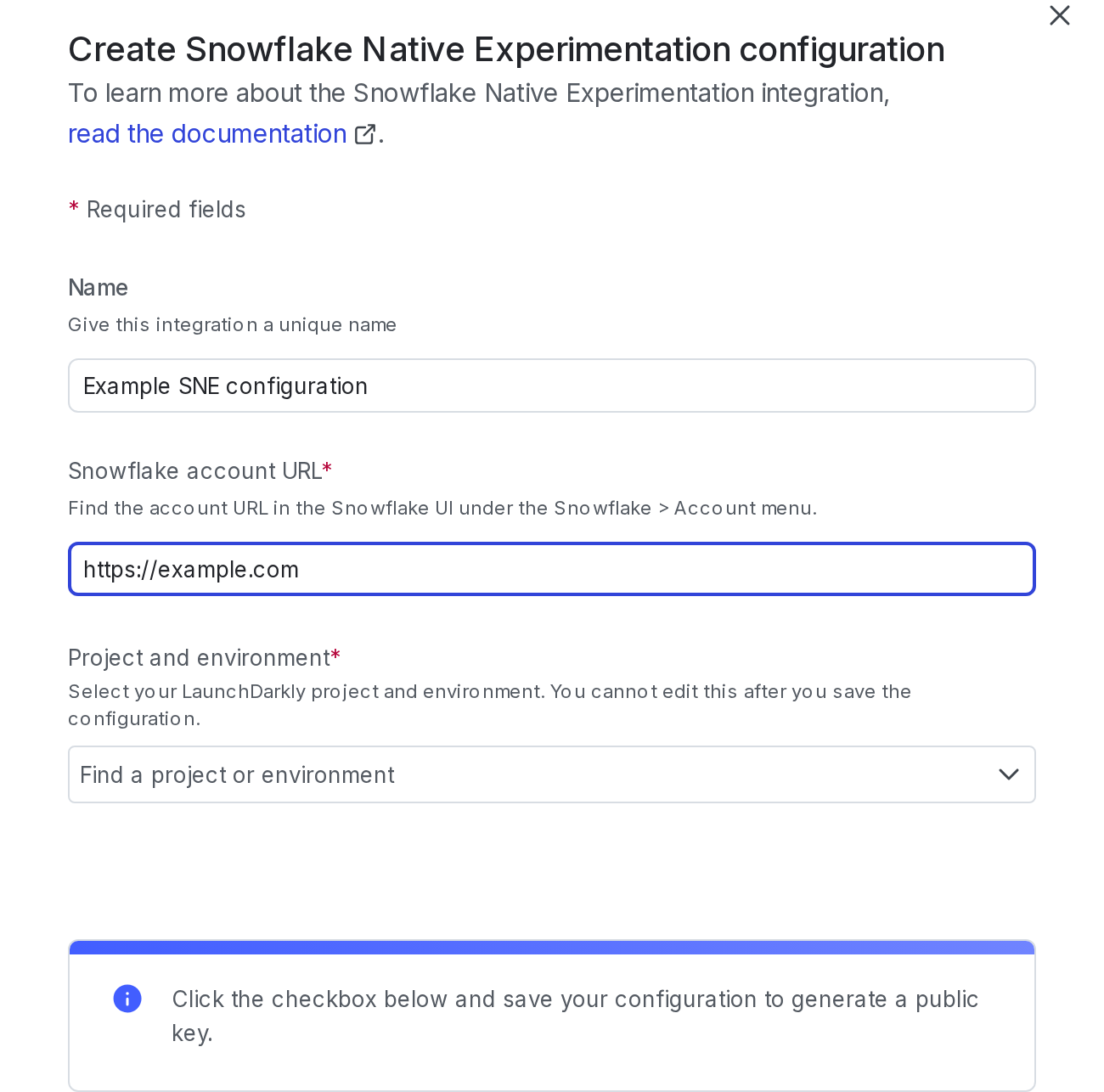Screen dimensions: 1104x1092
Task: Click the blue bar atop the notice box
Action: (551, 944)
